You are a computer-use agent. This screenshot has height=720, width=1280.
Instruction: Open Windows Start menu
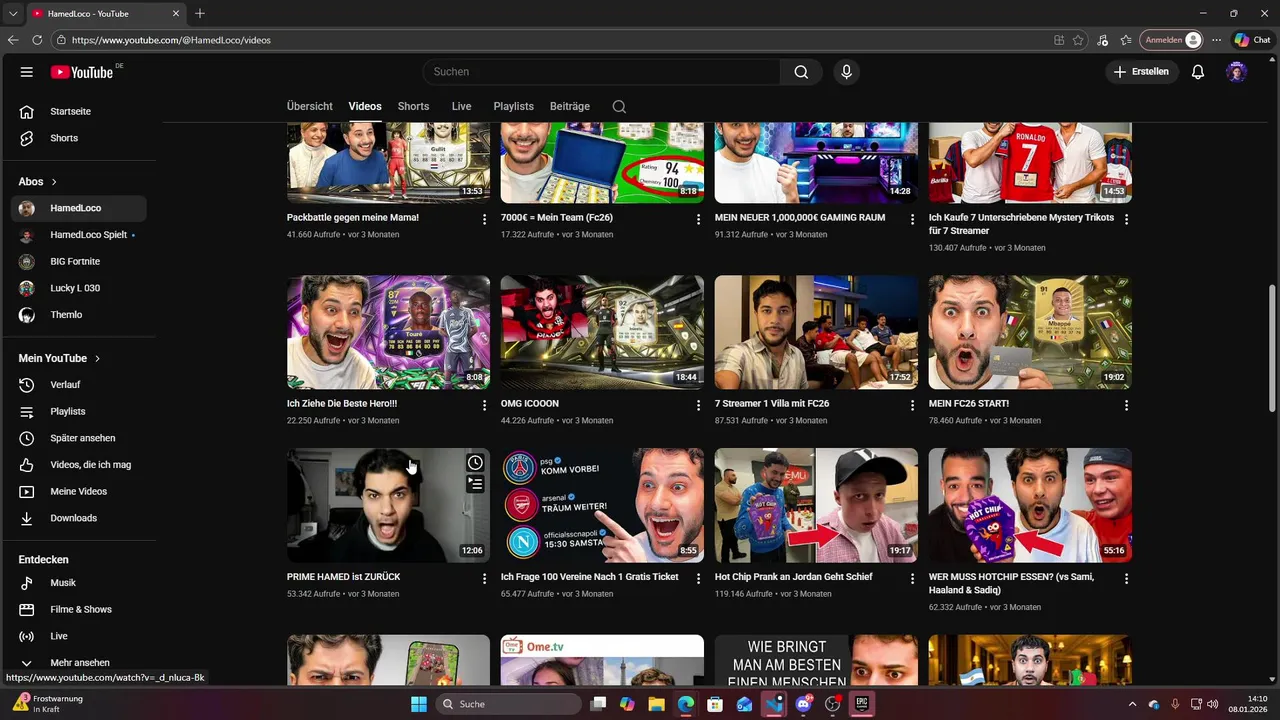[419, 704]
